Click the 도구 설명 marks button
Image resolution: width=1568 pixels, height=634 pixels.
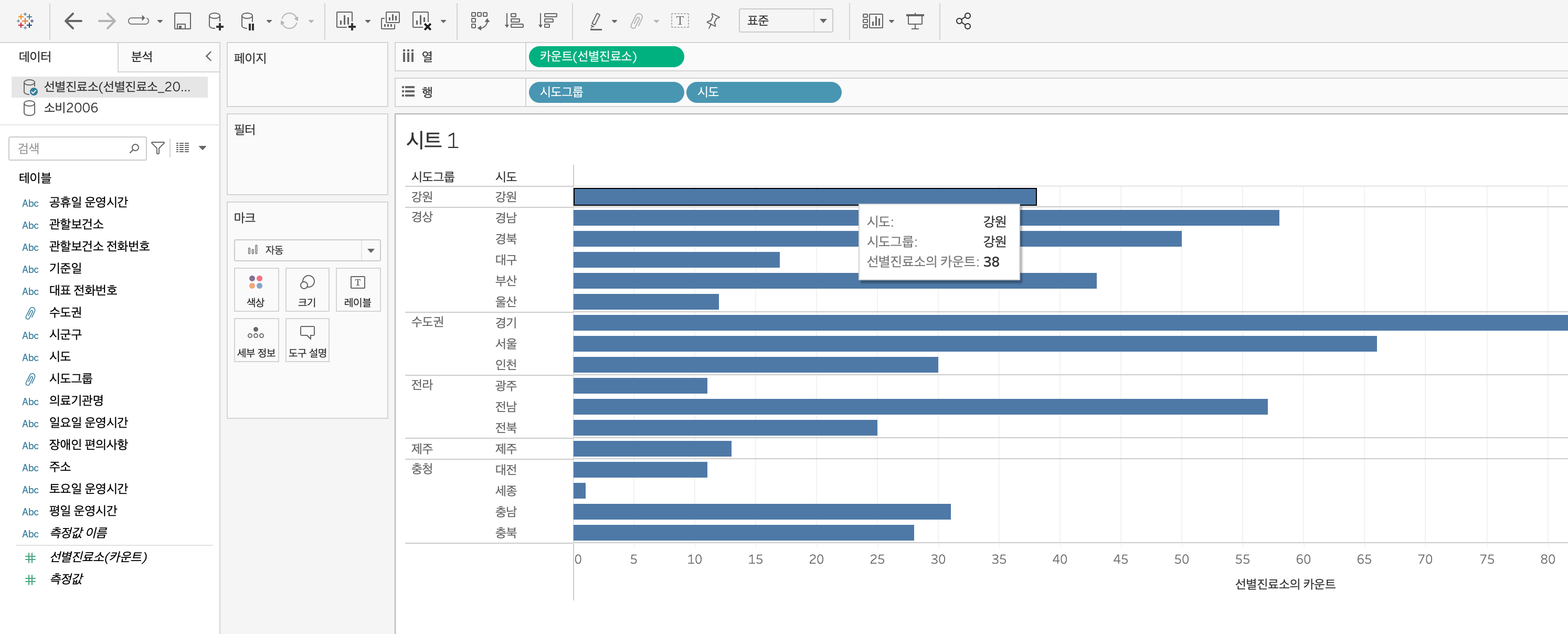pos(307,341)
